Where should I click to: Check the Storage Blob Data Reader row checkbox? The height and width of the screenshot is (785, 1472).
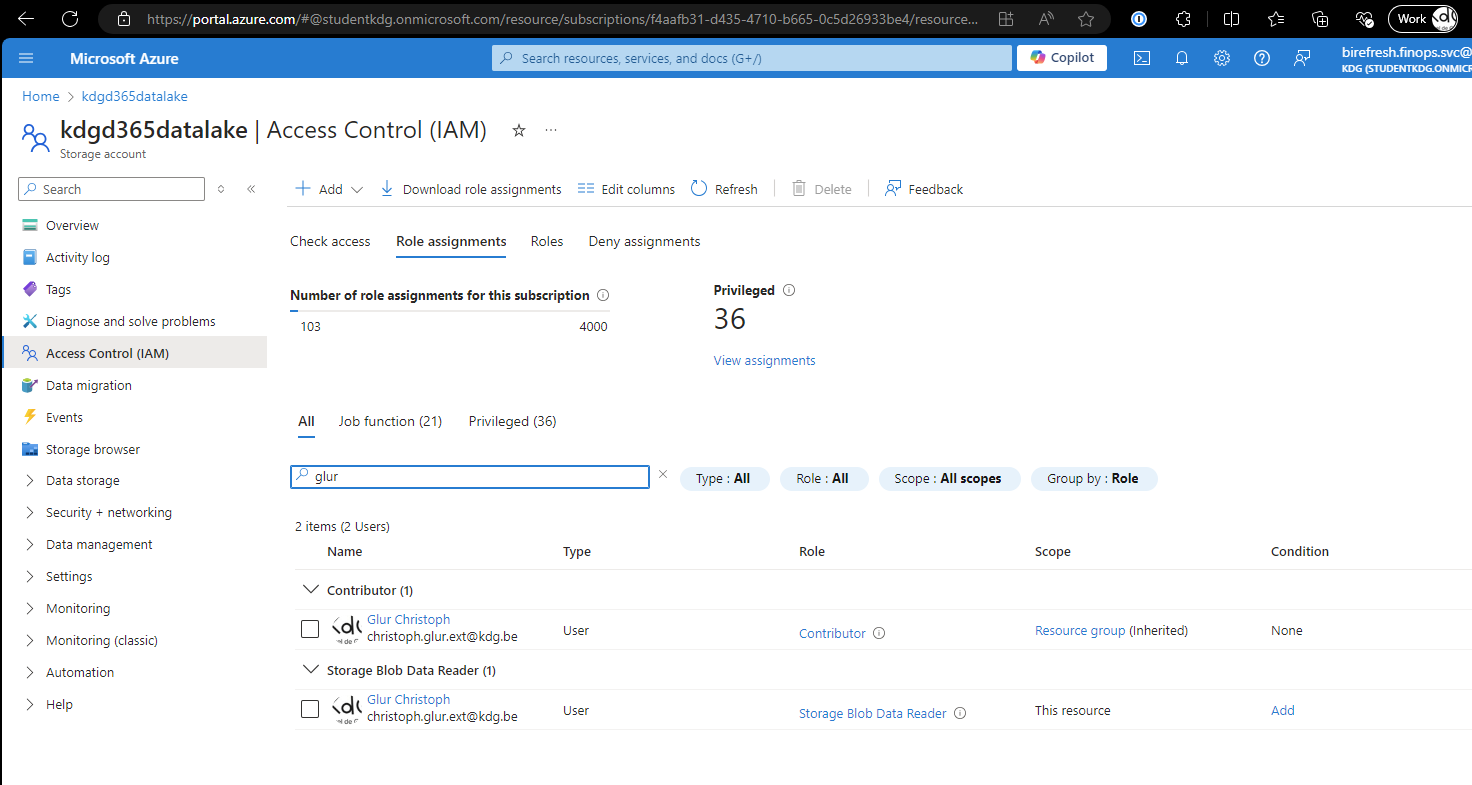point(310,709)
